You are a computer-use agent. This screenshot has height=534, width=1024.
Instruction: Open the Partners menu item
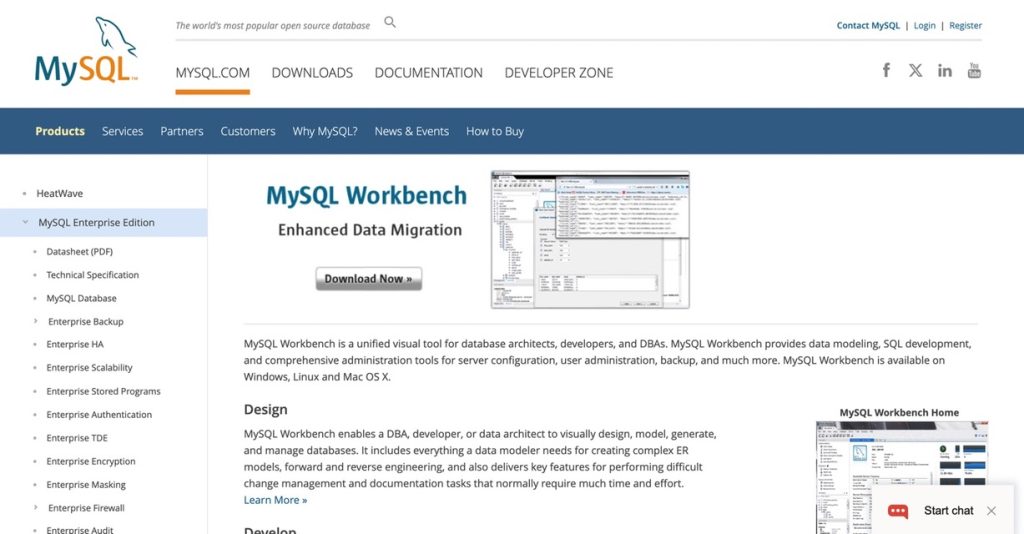pyautogui.click(x=182, y=131)
